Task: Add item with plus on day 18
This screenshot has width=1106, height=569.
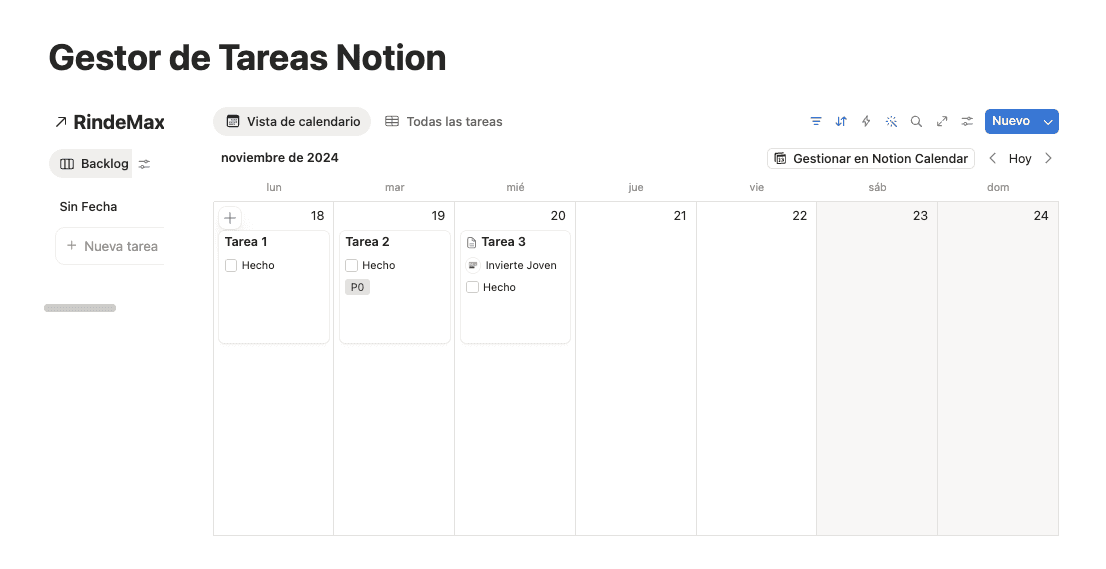Action: pos(230,218)
